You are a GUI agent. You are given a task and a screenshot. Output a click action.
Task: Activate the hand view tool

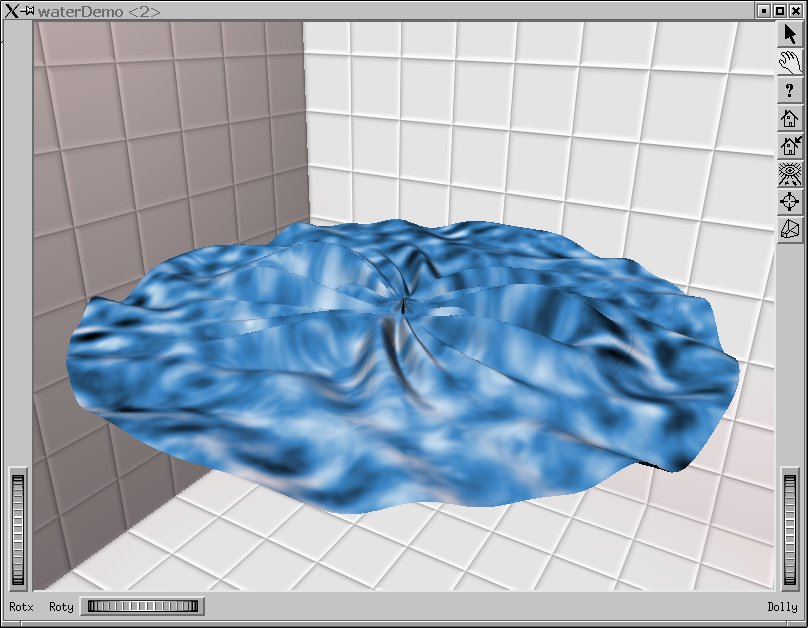pos(789,63)
